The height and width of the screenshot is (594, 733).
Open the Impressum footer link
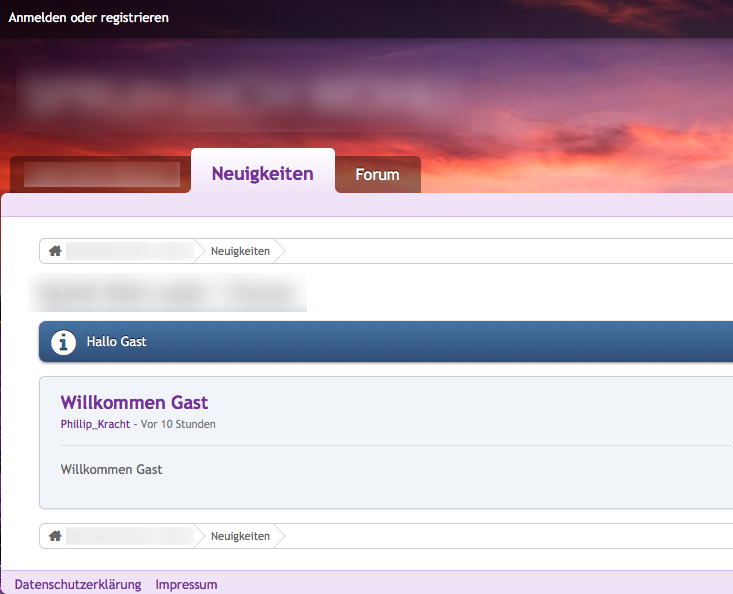(186, 584)
